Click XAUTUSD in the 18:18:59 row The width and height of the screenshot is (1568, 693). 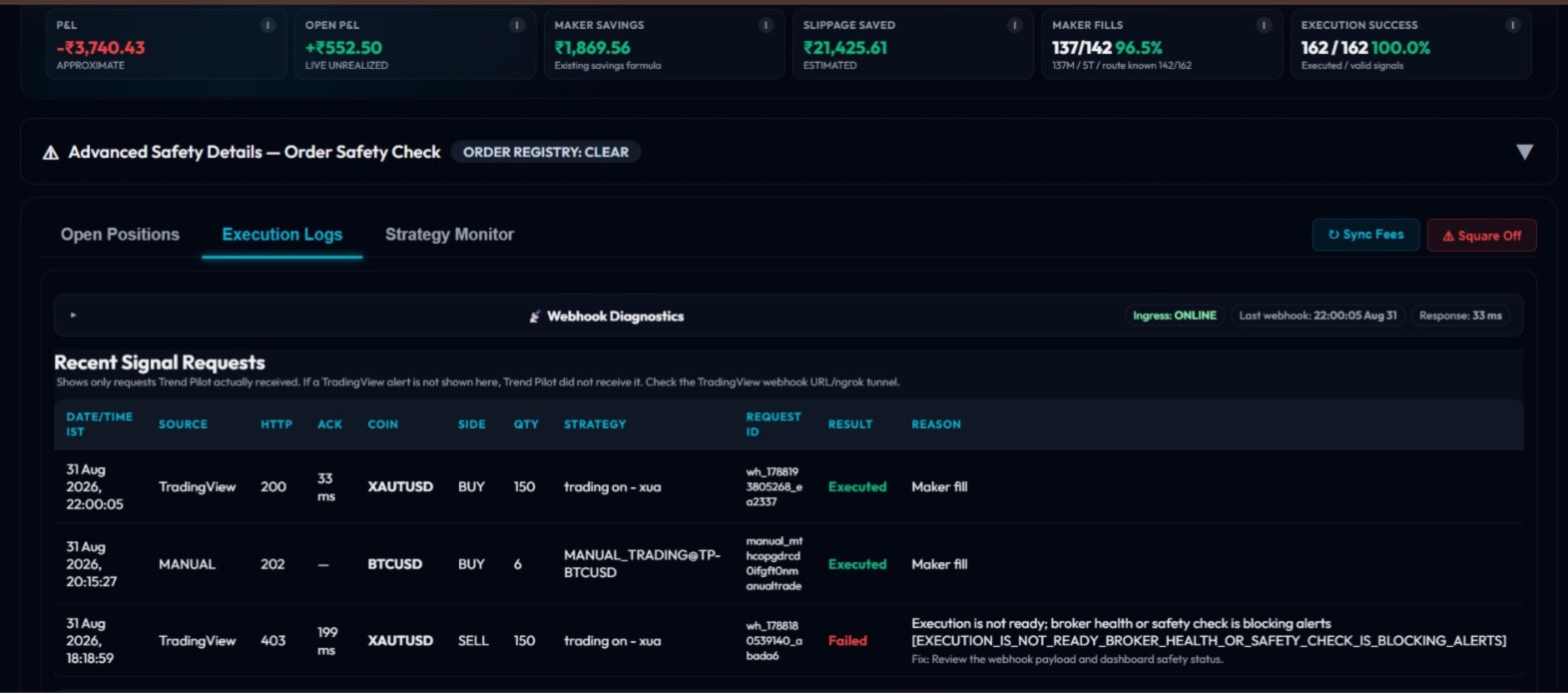pos(400,641)
